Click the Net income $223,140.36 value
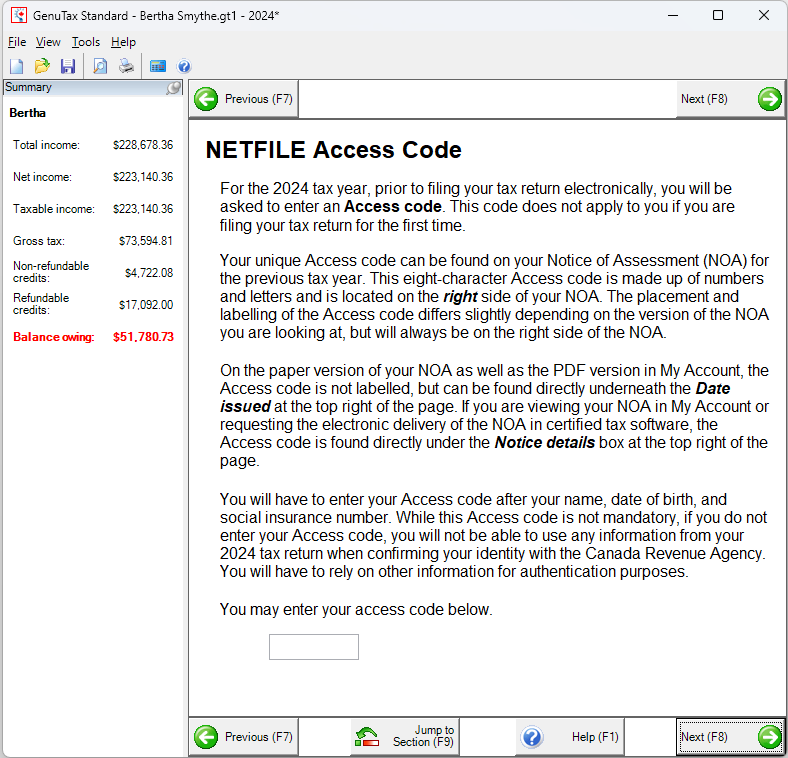 143,177
